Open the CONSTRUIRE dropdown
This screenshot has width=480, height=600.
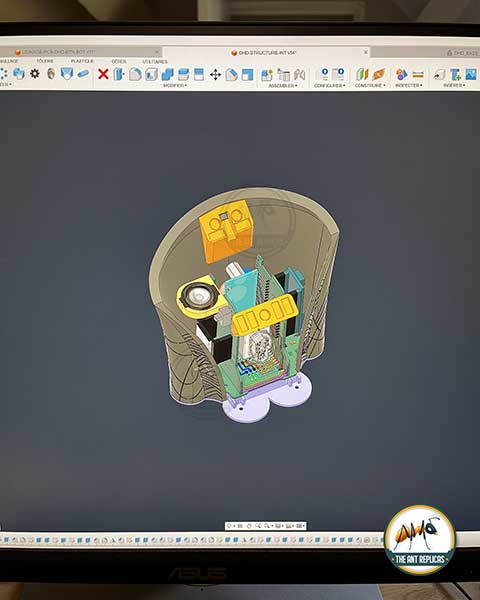[x=370, y=86]
